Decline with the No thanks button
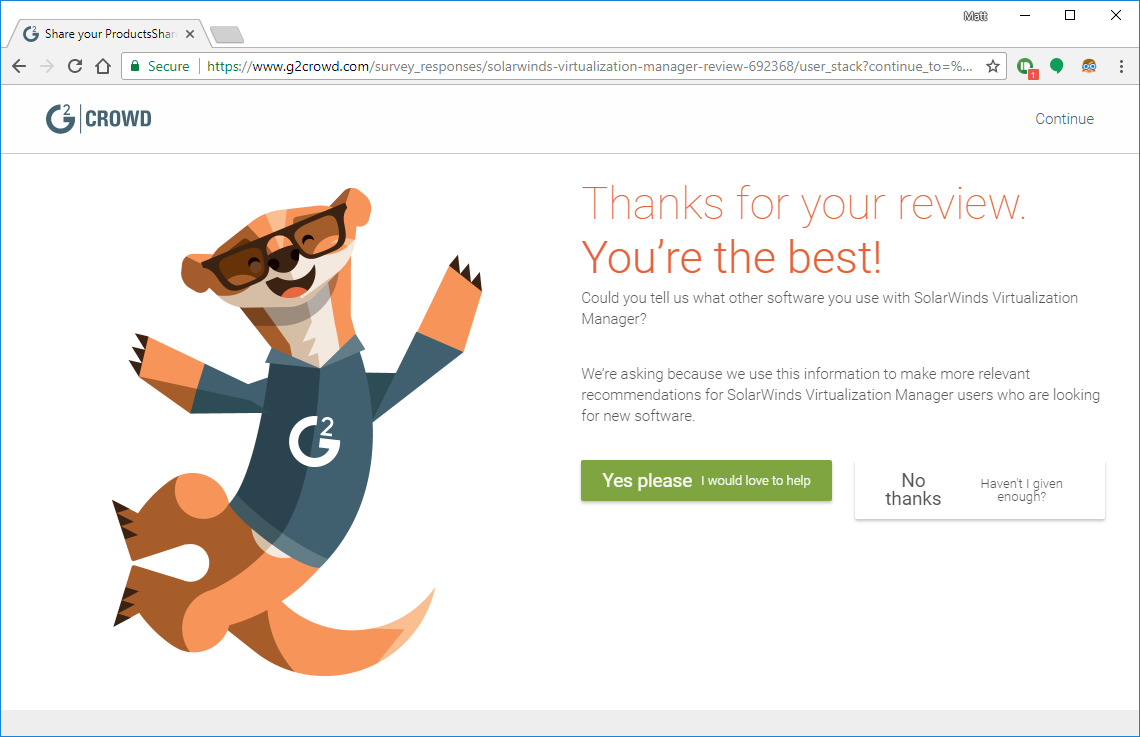 979,489
